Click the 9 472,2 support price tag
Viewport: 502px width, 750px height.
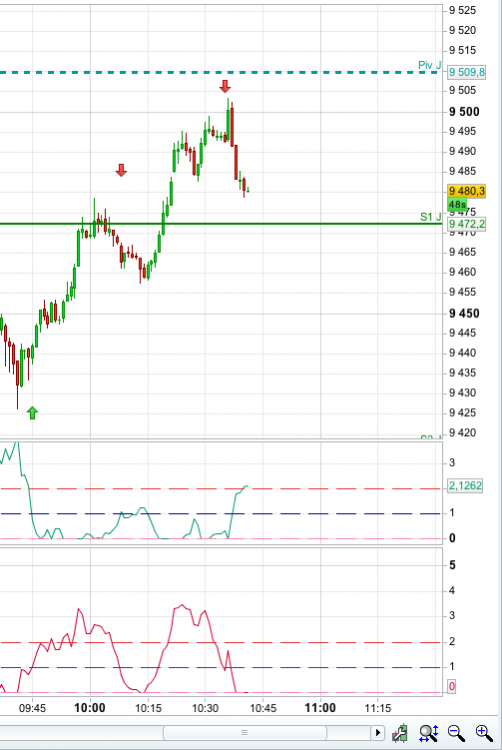tap(466, 224)
